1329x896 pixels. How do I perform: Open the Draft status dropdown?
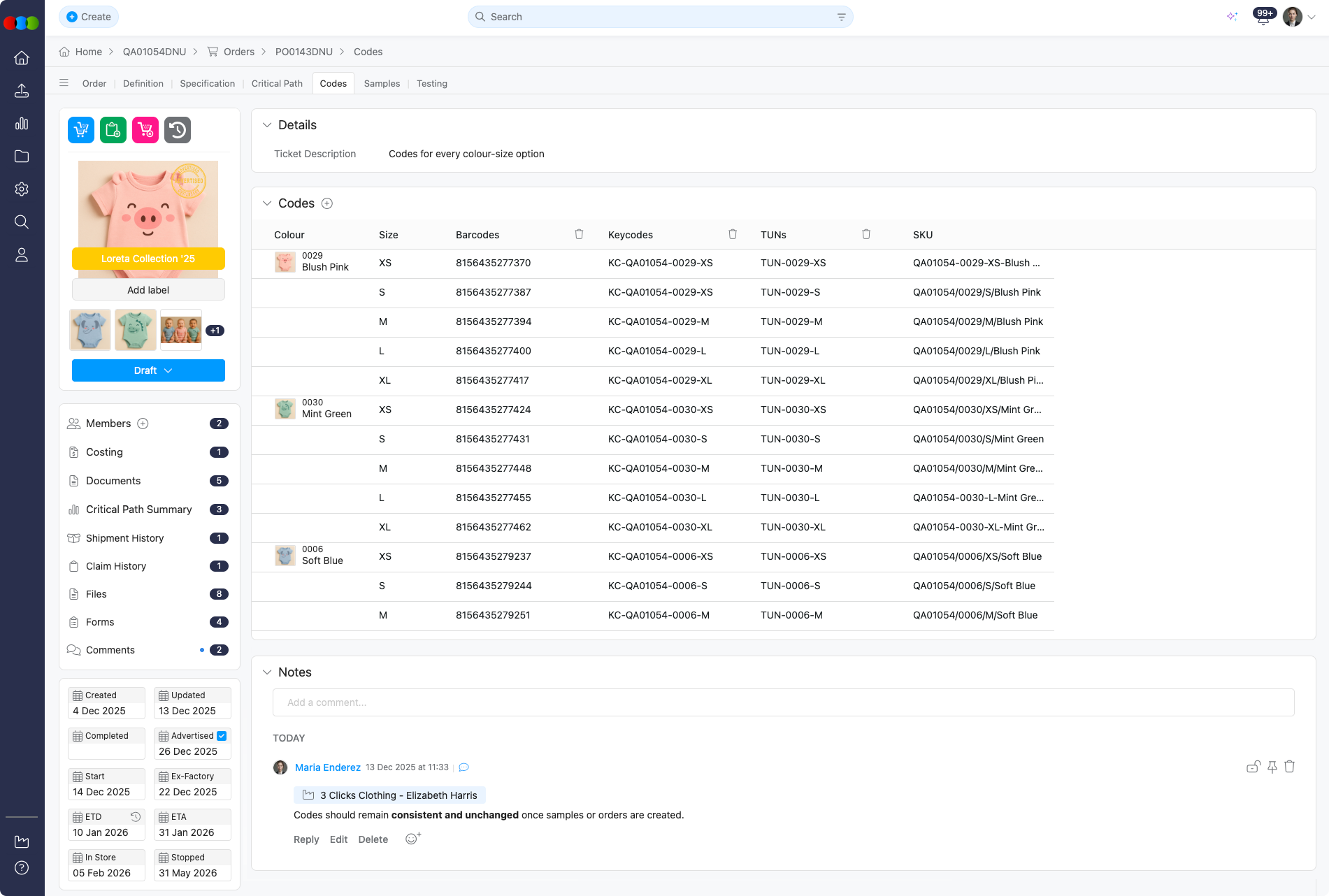tap(148, 370)
